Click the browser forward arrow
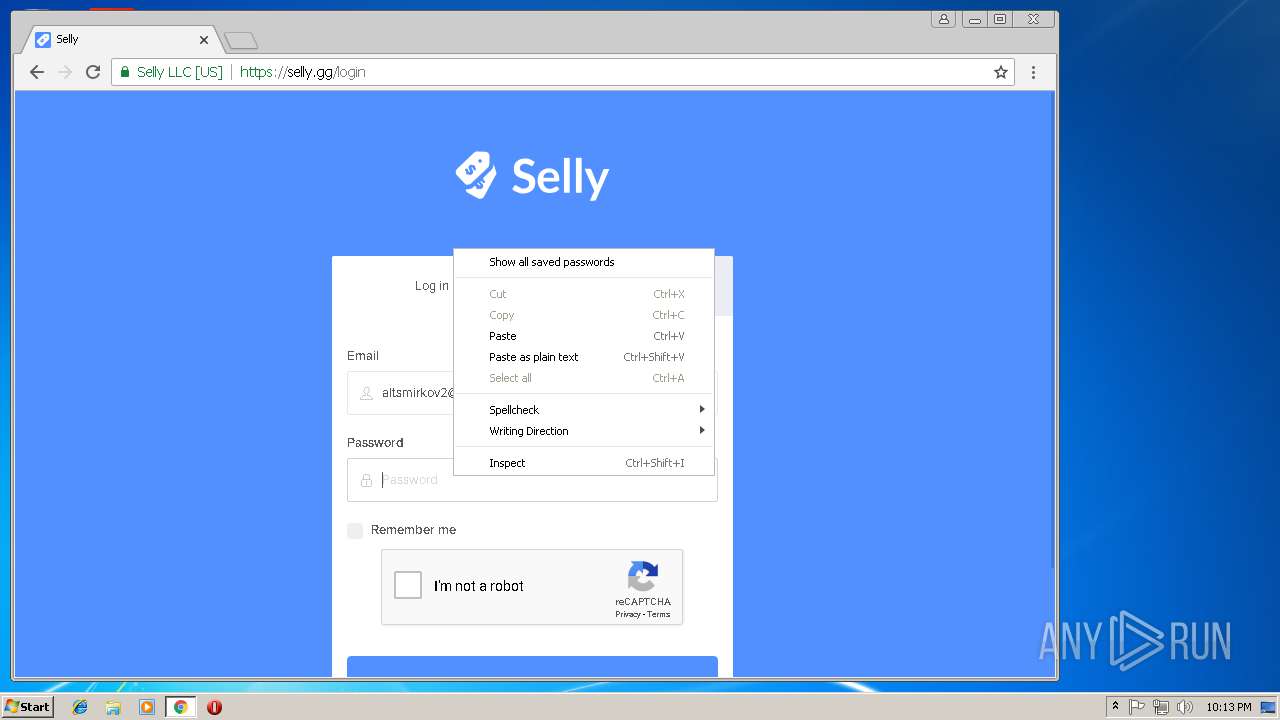 click(x=65, y=72)
